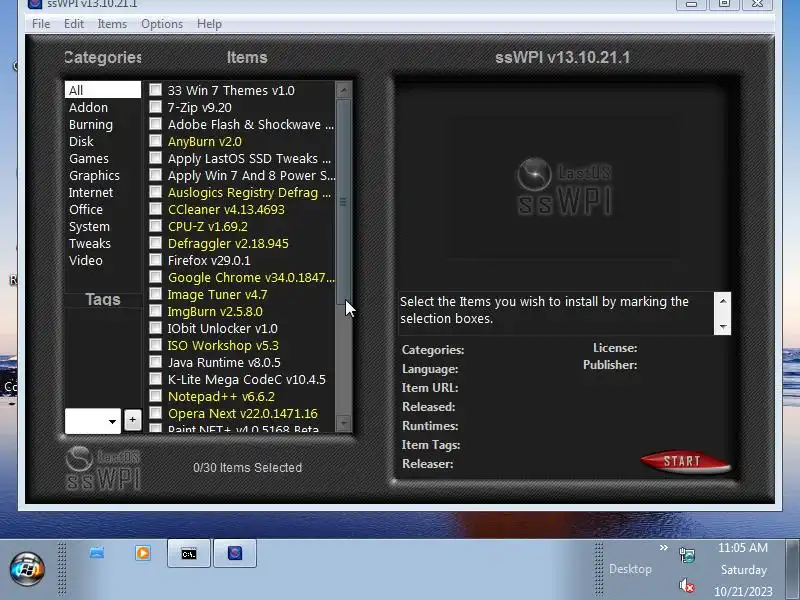800x600 pixels.
Task: Check the CCleaner v4.13.4693 checkbox
Action: click(156, 209)
